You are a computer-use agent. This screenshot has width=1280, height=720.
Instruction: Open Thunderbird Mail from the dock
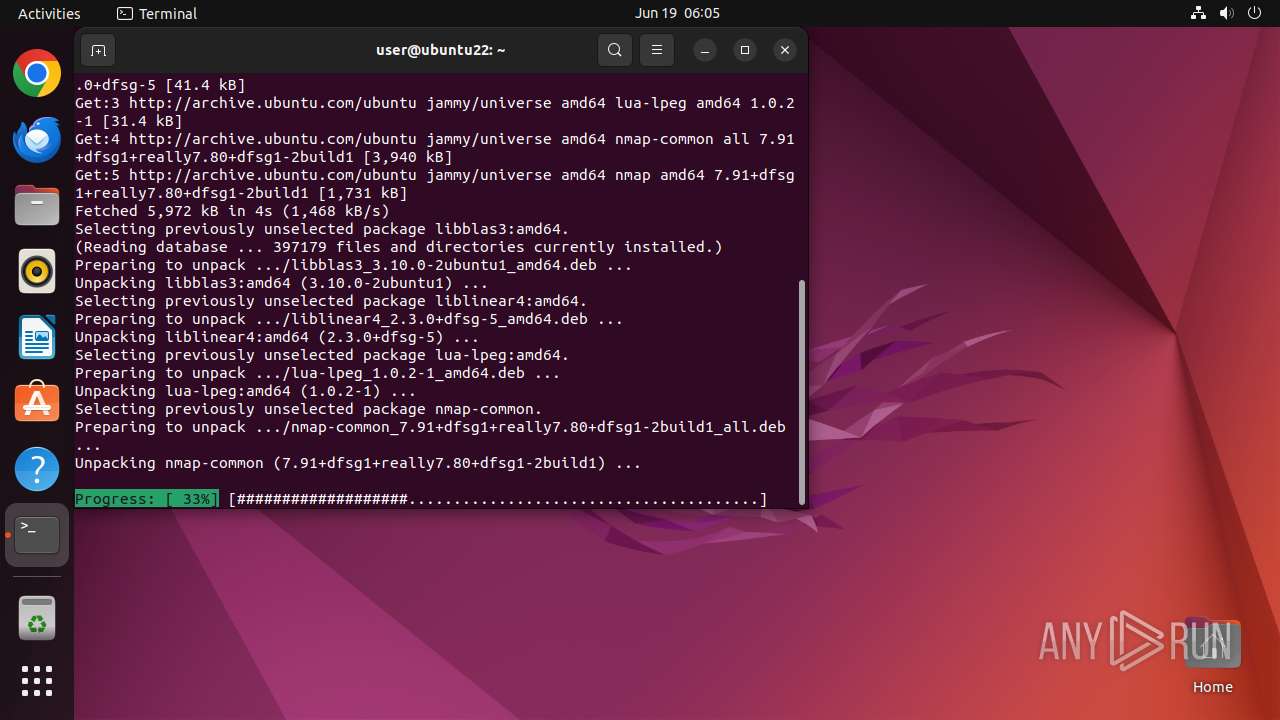point(37,139)
